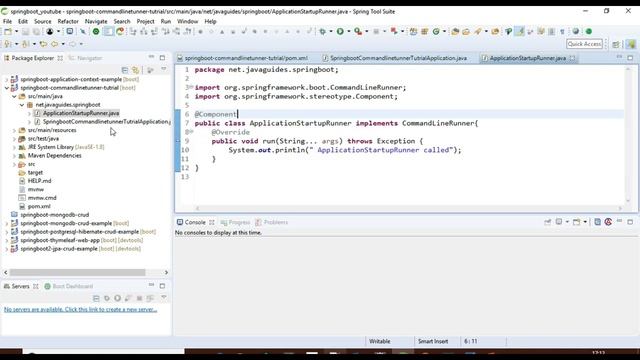Click the Open Console icon in Console toolbar
Image resolution: width=640 pixels, height=360 pixels.
(576, 222)
